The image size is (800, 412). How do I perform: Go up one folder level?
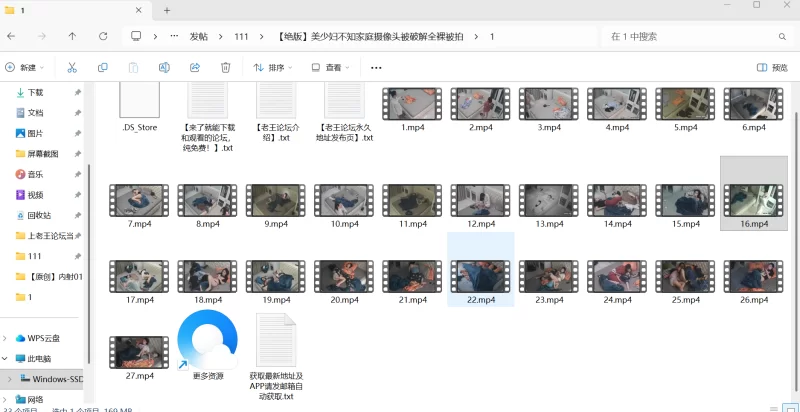click(x=72, y=36)
